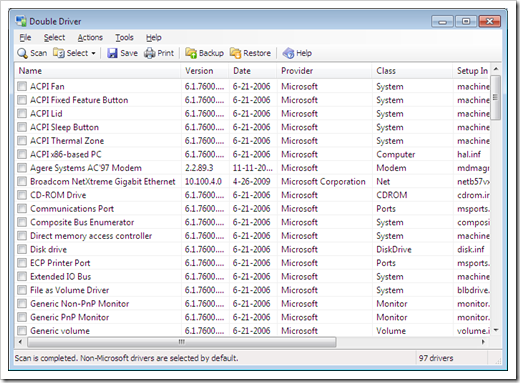Click the Backup folder icon

[191, 53]
